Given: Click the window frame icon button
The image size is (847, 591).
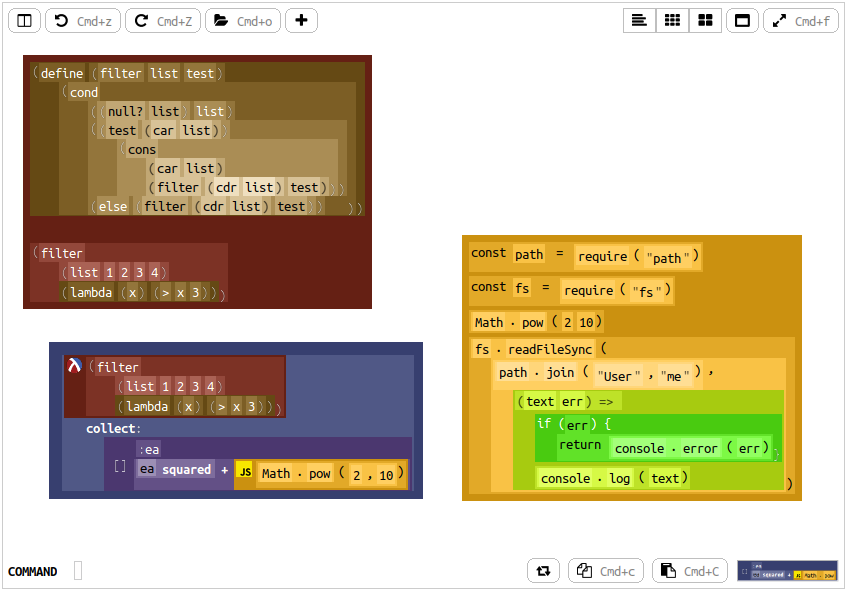Looking at the screenshot, I should click(742, 20).
